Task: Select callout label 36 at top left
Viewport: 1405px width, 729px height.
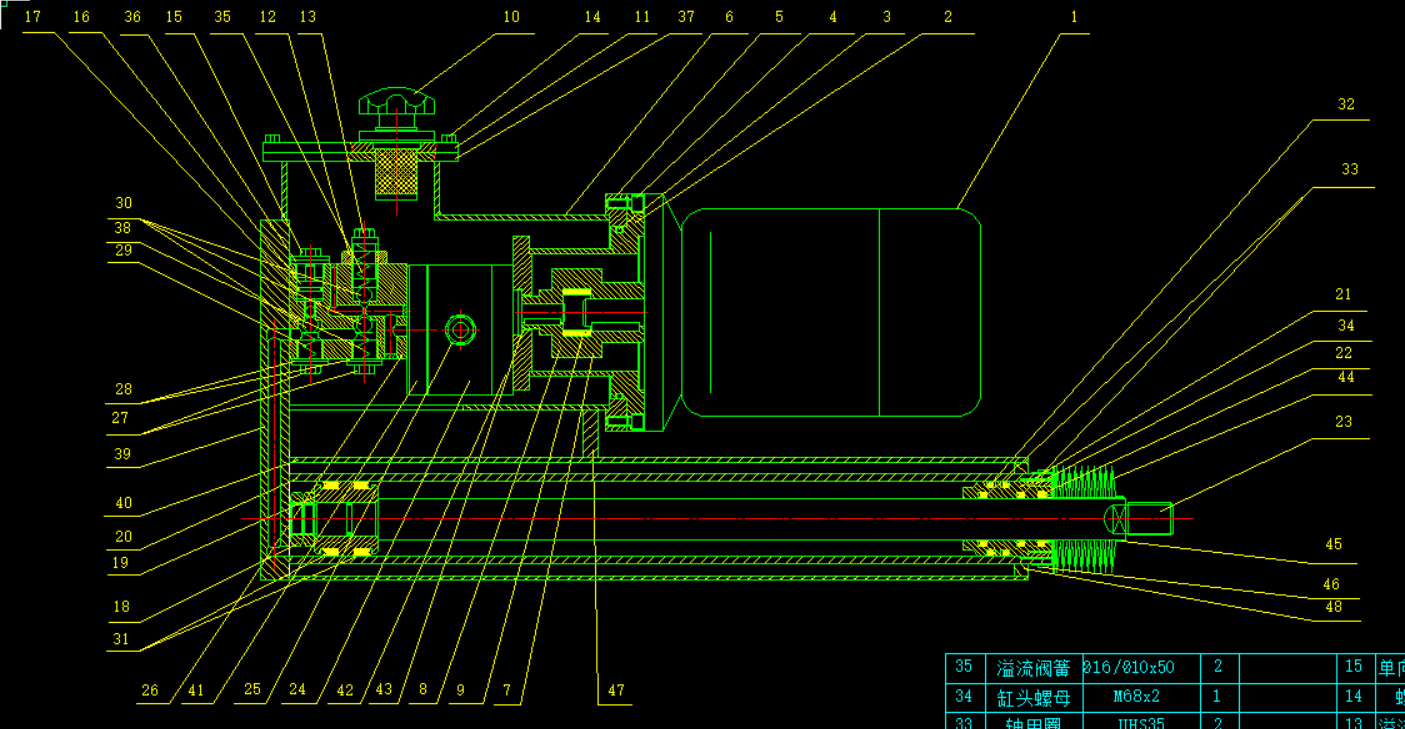Action: [133, 17]
